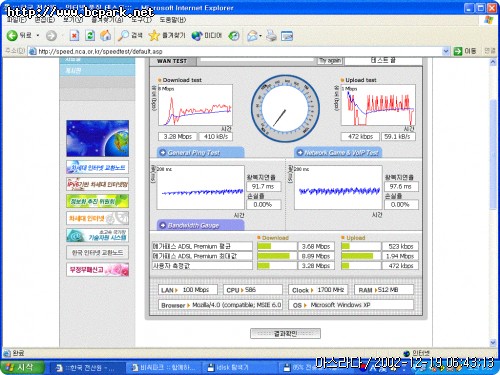This screenshot has height=375, width=500.
Task: Click the 472 kbps upload speed box under graph
Action: pyautogui.click(x=360, y=137)
